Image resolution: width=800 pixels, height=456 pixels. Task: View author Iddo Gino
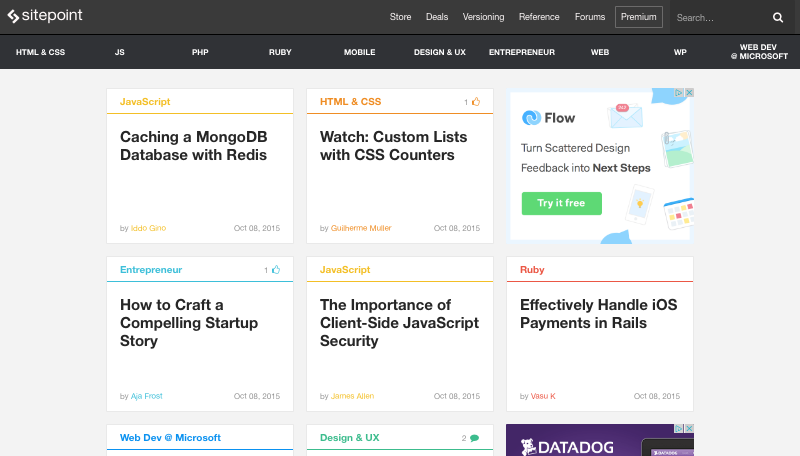pyautogui.click(x=148, y=228)
